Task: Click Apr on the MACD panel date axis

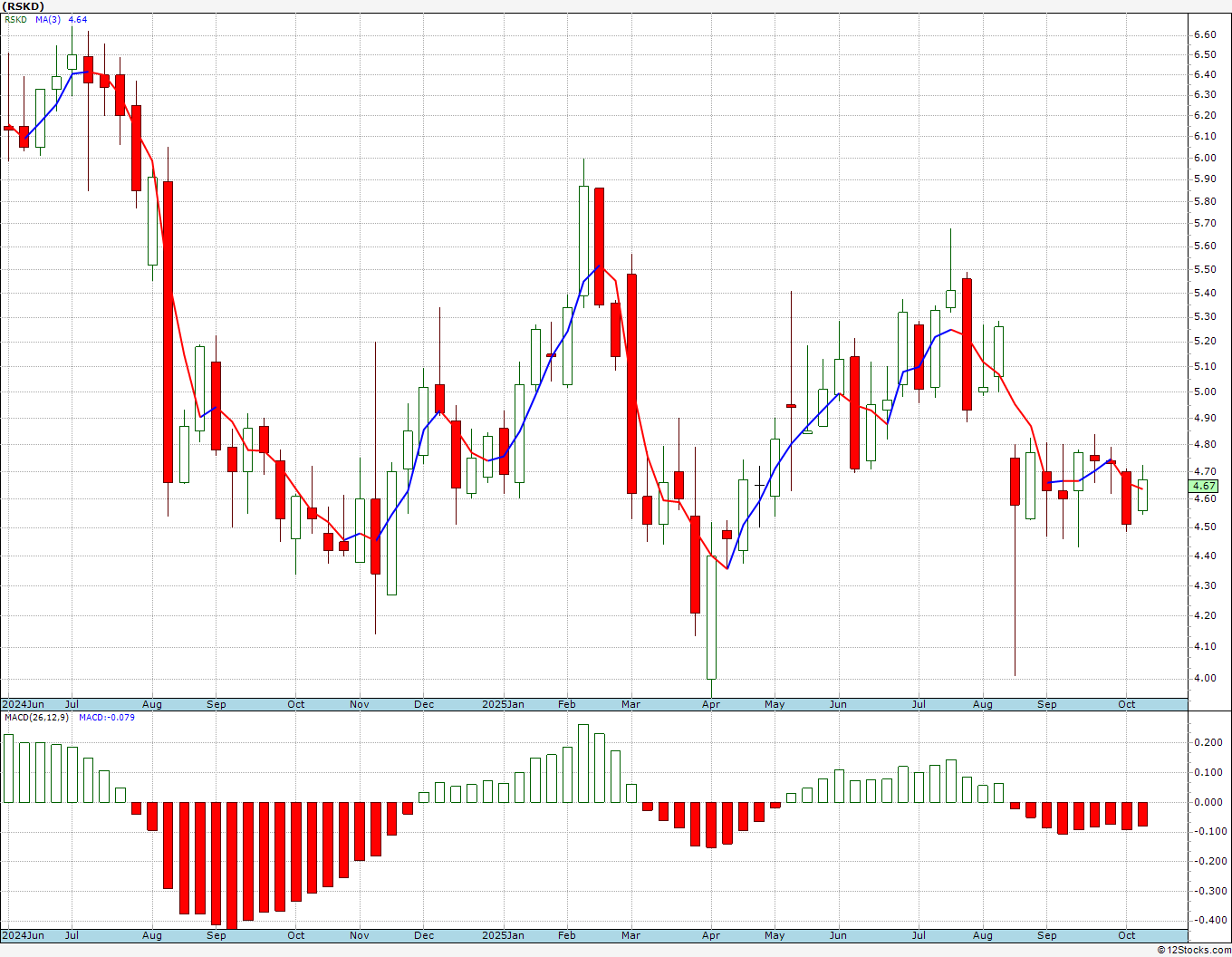Action: (711, 935)
